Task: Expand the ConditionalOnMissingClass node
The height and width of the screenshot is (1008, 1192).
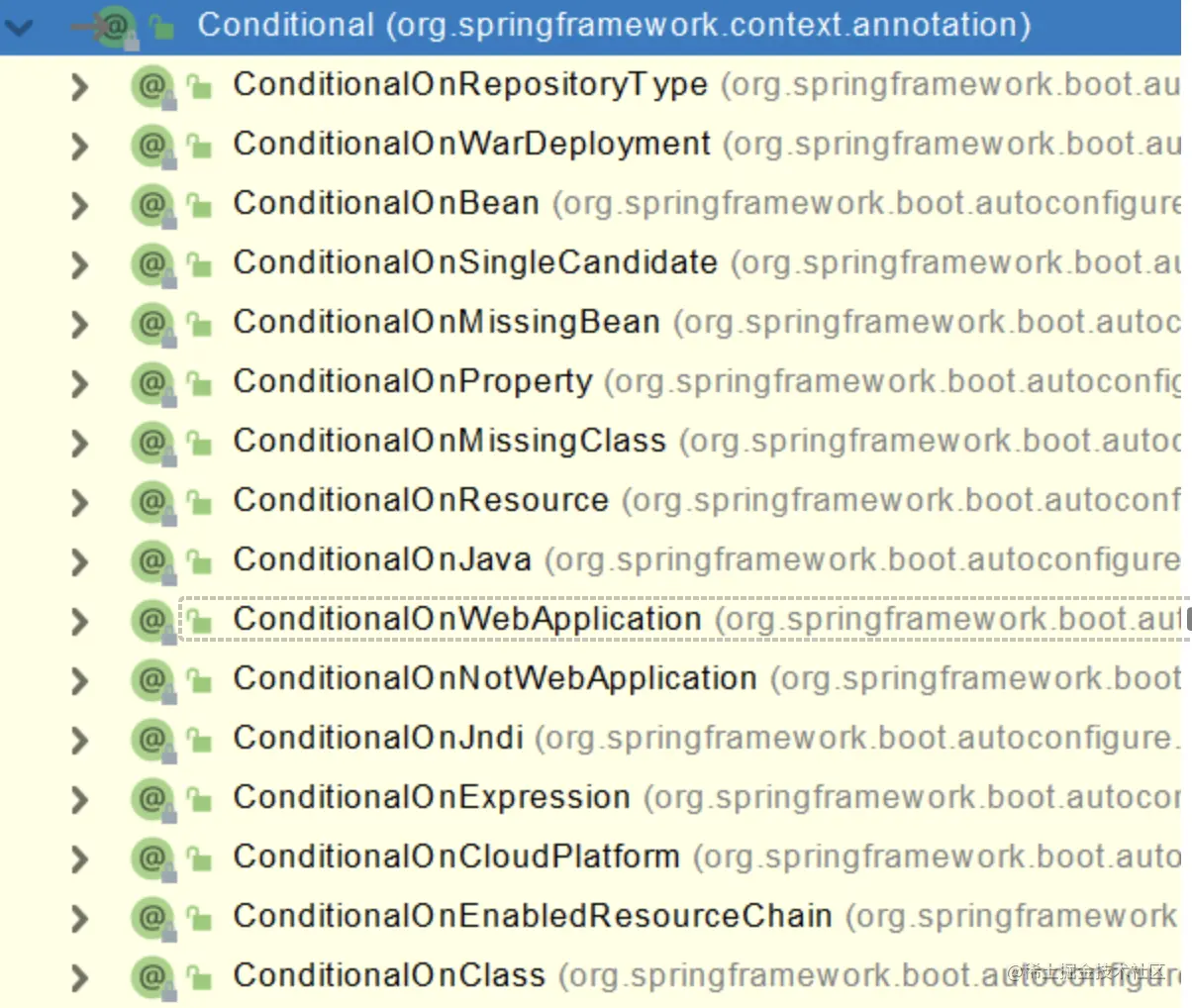Action: coord(80,444)
